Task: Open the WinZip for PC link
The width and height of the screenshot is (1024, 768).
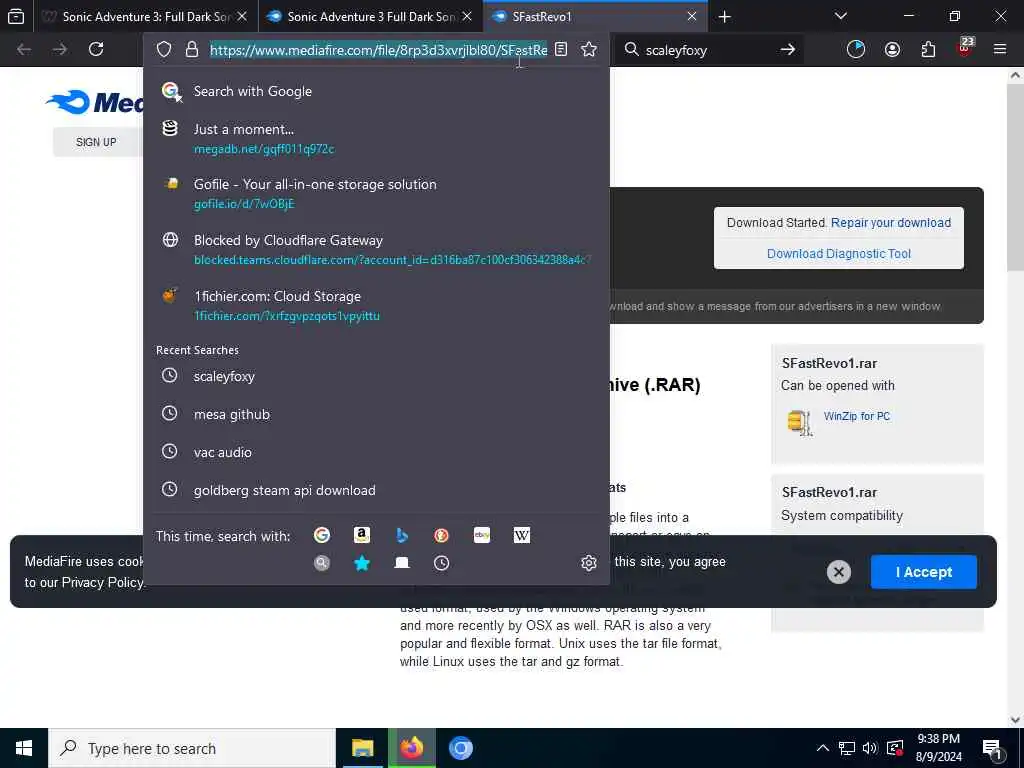Action: pos(857,416)
